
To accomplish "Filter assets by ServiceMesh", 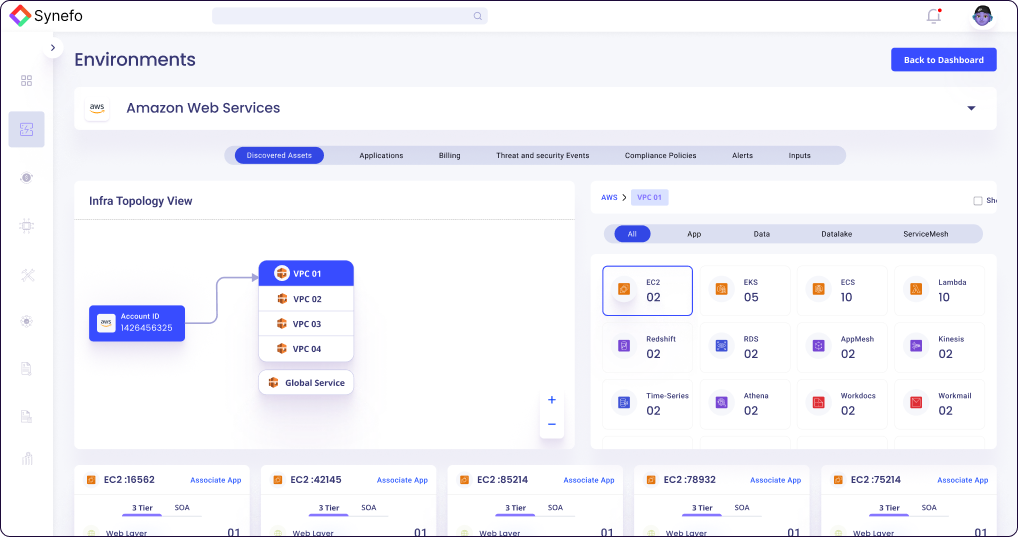I will (925, 234).
